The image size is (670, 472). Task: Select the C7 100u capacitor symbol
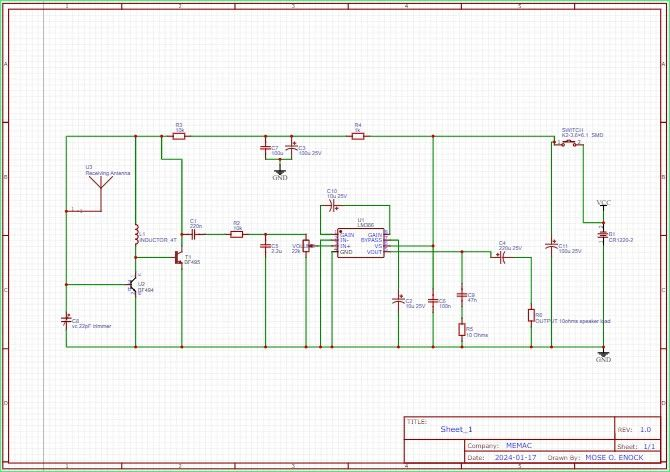click(265, 148)
